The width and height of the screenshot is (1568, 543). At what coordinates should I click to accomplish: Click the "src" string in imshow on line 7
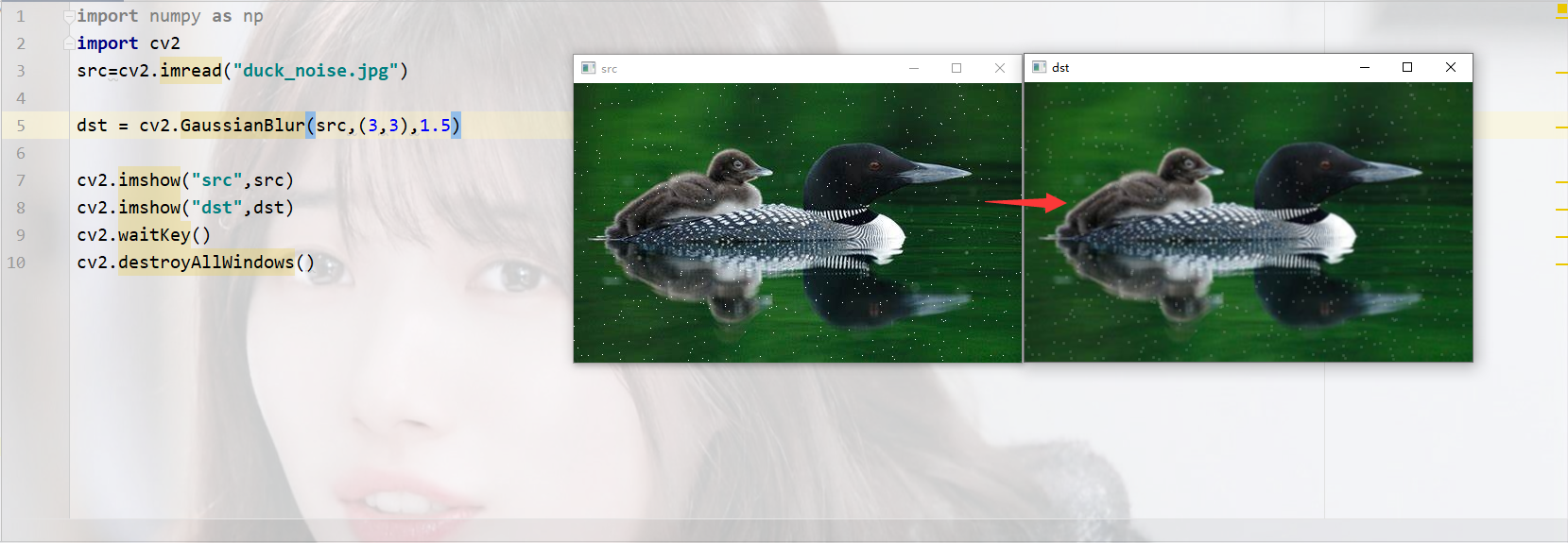[216, 180]
